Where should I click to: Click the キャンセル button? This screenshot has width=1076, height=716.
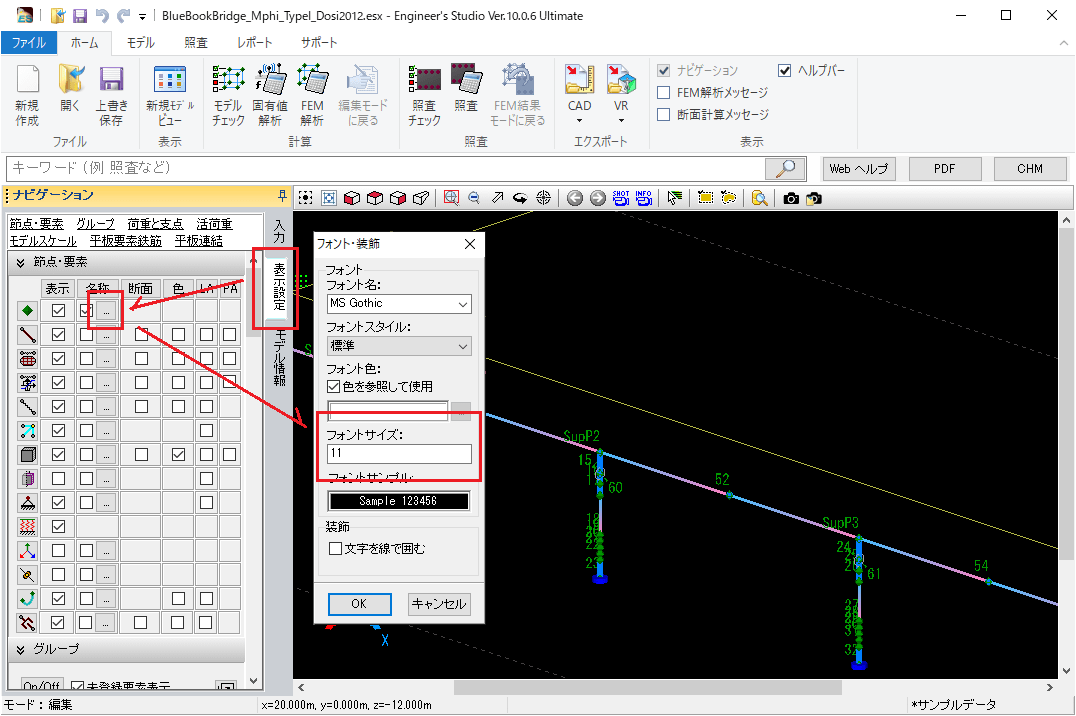point(438,604)
